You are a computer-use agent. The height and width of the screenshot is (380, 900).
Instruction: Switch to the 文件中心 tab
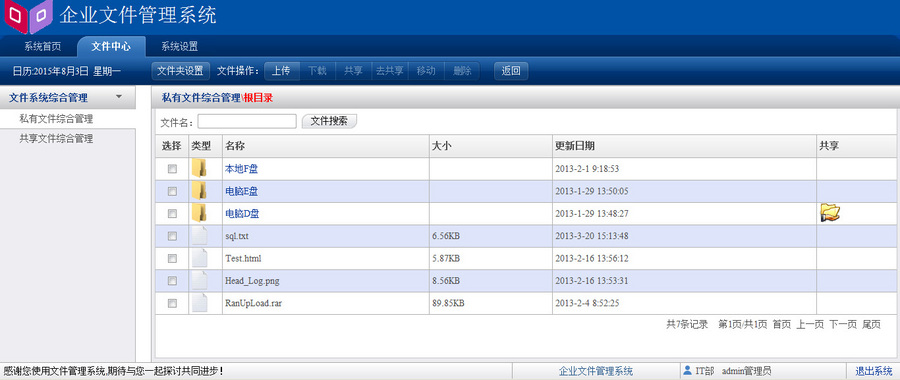pyautogui.click(x=111, y=46)
